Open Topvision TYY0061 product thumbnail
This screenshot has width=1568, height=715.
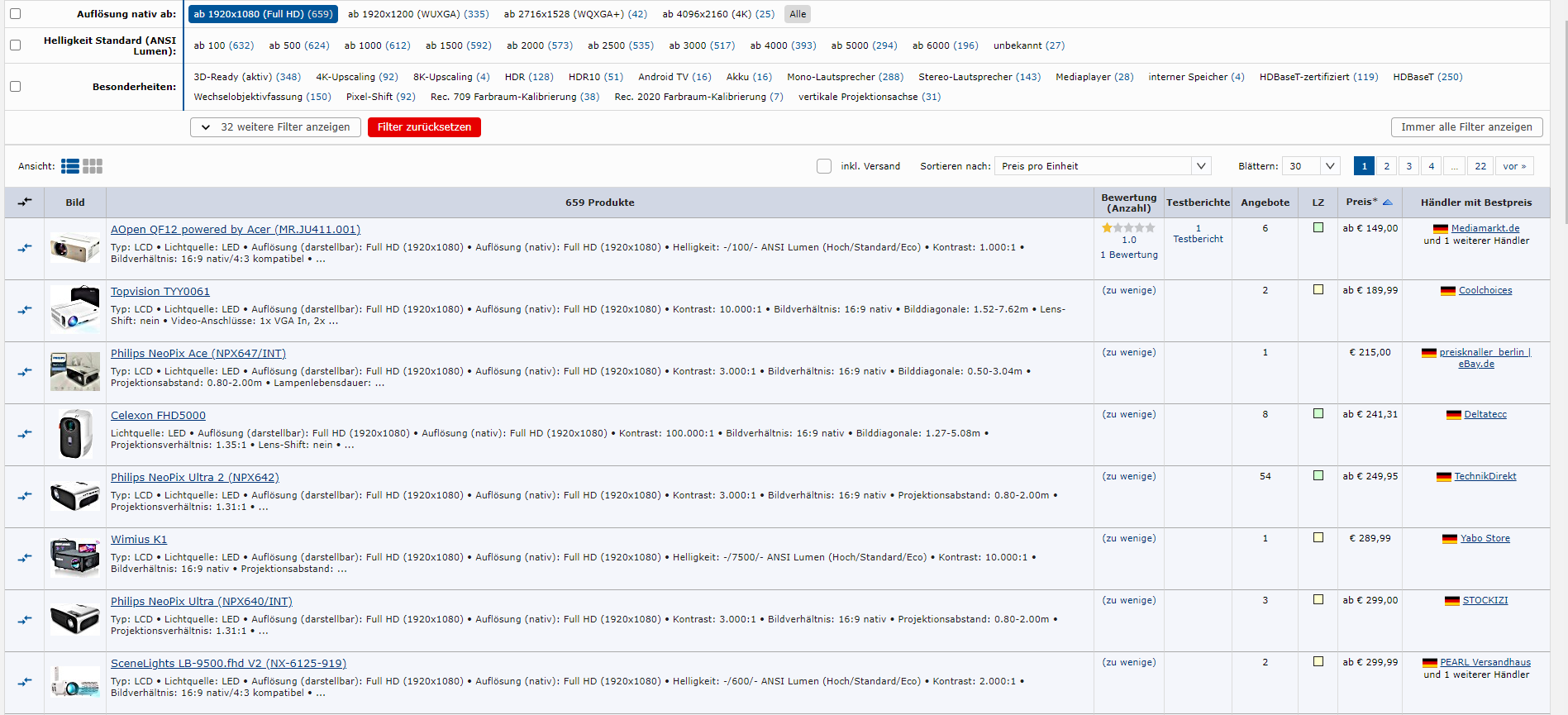[x=74, y=309]
